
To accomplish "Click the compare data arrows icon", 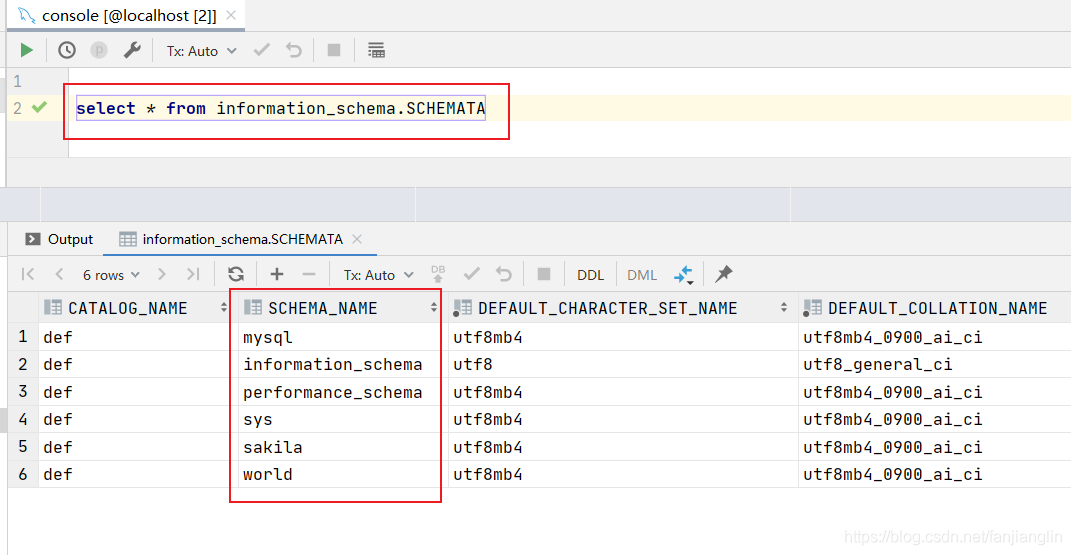I will (x=683, y=274).
